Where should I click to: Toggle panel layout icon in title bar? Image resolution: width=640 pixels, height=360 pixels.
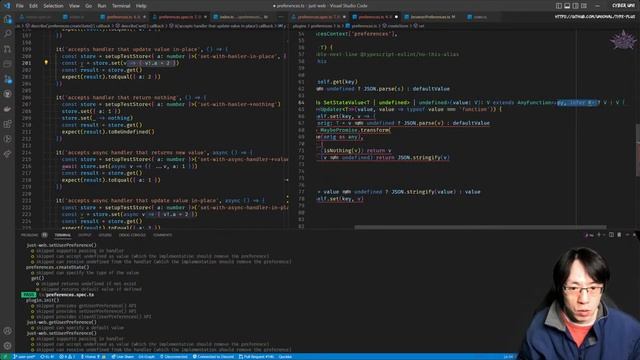[x=567, y=6]
